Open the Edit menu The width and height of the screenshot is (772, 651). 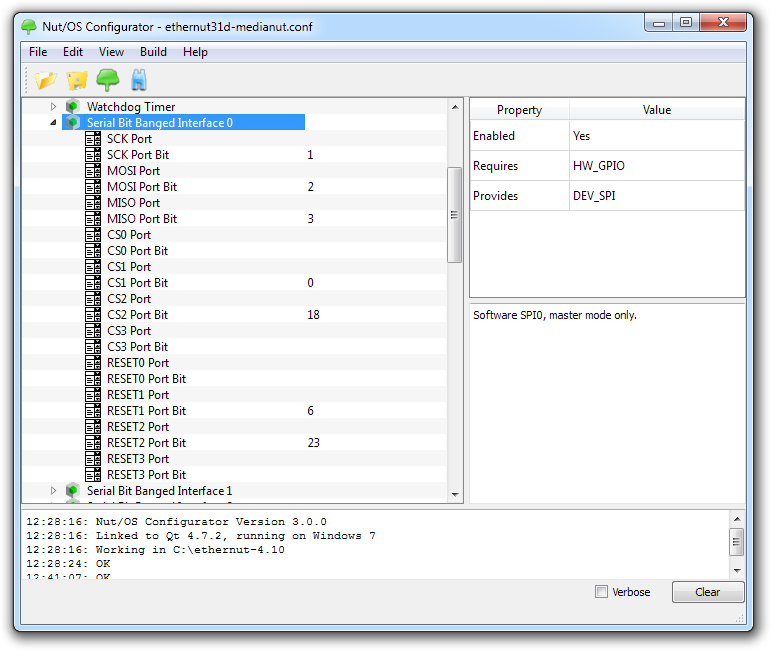(73, 52)
